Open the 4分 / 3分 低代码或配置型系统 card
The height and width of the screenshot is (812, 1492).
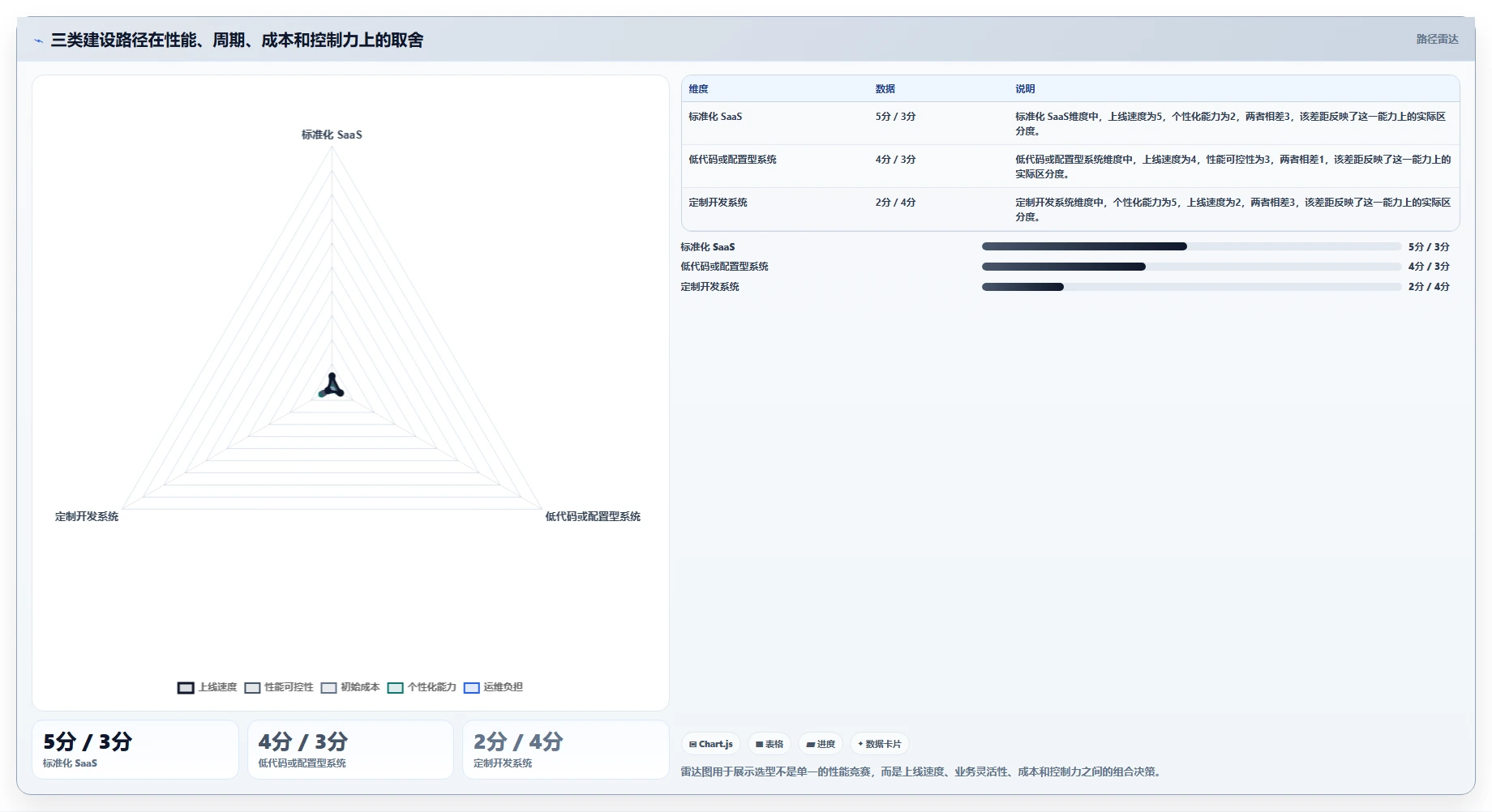tap(350, 750)
